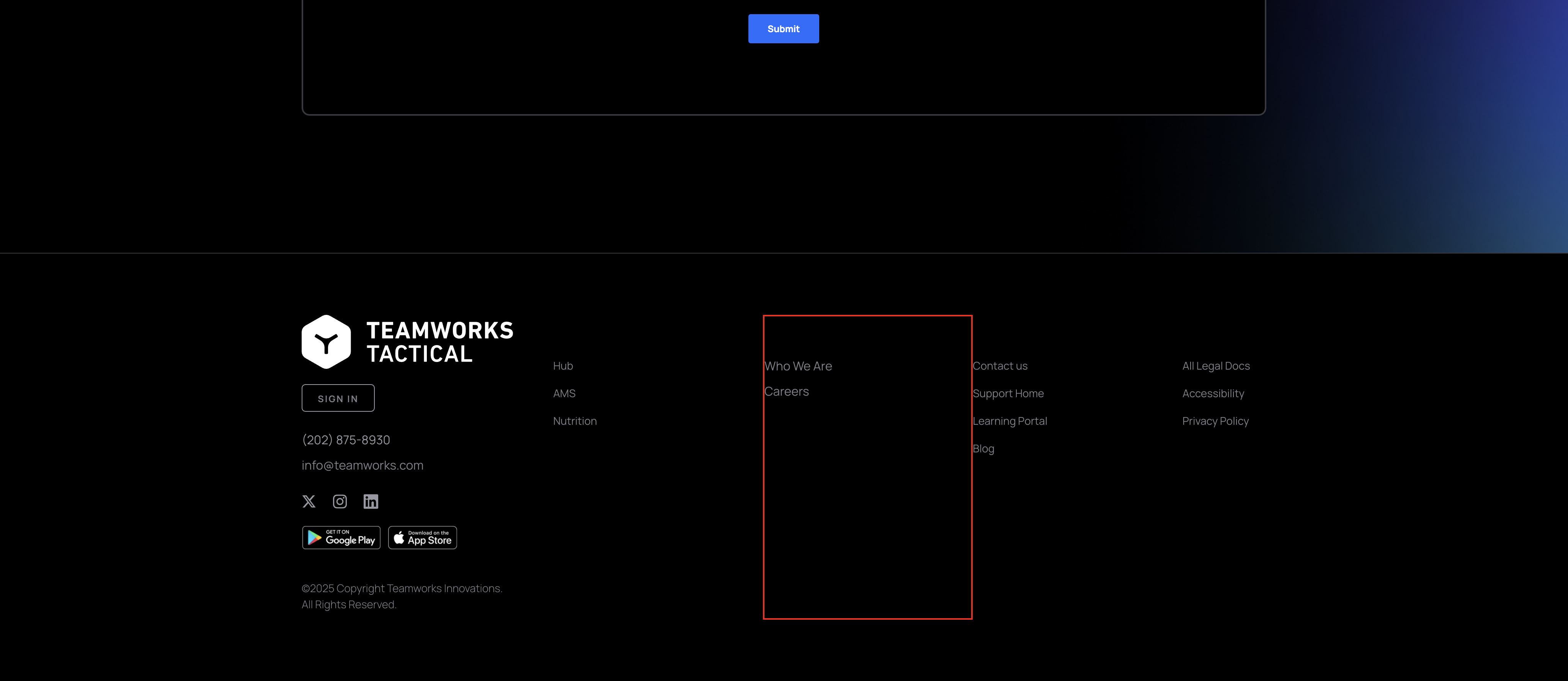Click the Teamworks Tactical hexagon logo
The width and height of the screenshot is (1568, 681).
pos(326,342)
